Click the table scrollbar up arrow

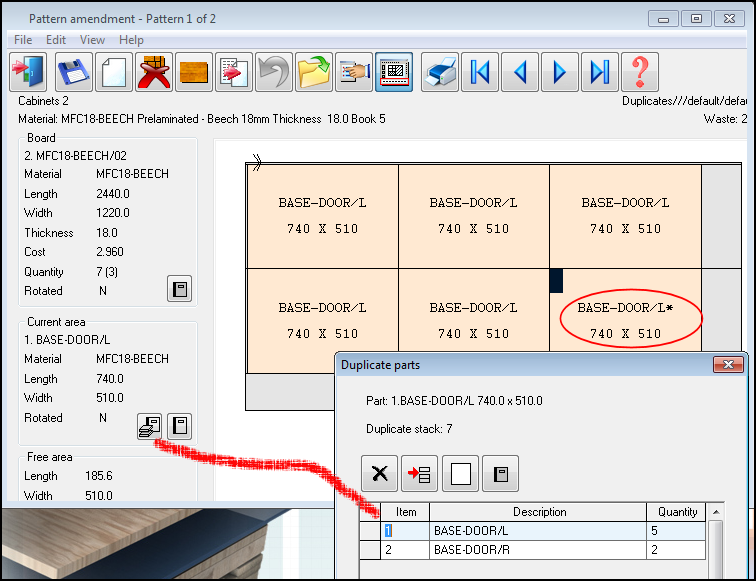(716, 512)
